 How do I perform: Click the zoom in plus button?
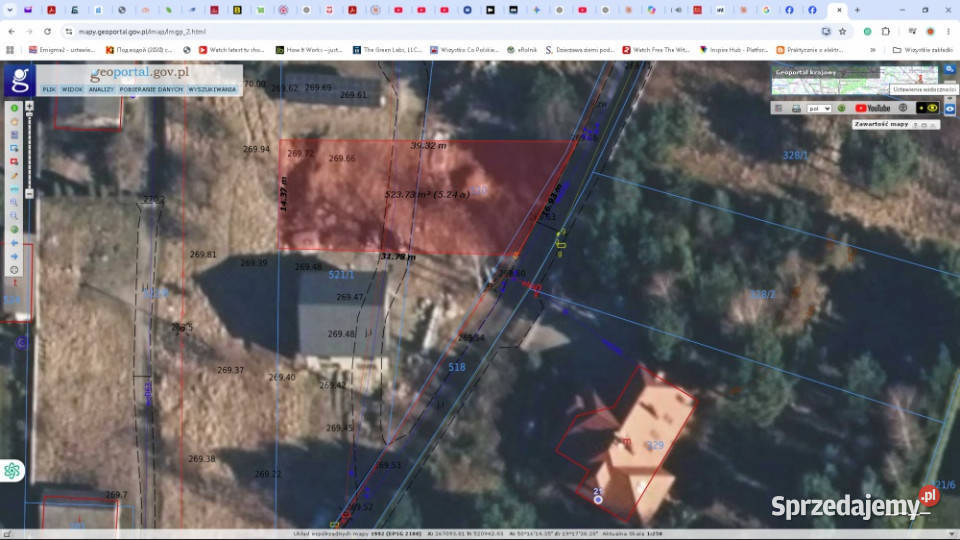pyautogui.click(x=29, y=107)
